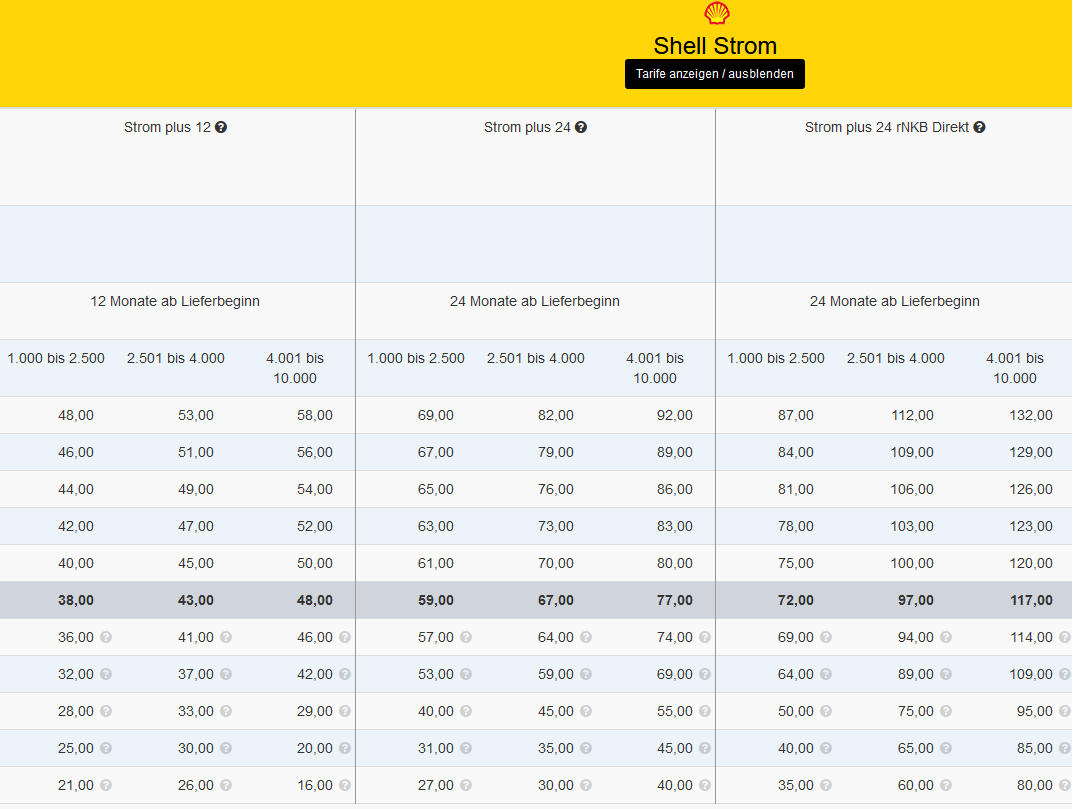Click help icon next to Strom plus 24
This screenshot has height=809, width=1072.
581,128
